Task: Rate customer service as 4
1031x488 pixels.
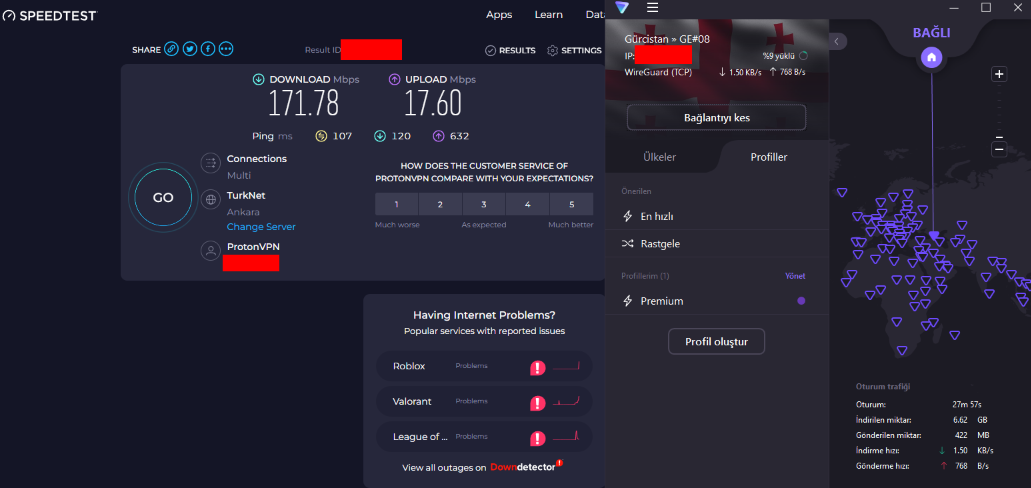Action: [528, 205]
